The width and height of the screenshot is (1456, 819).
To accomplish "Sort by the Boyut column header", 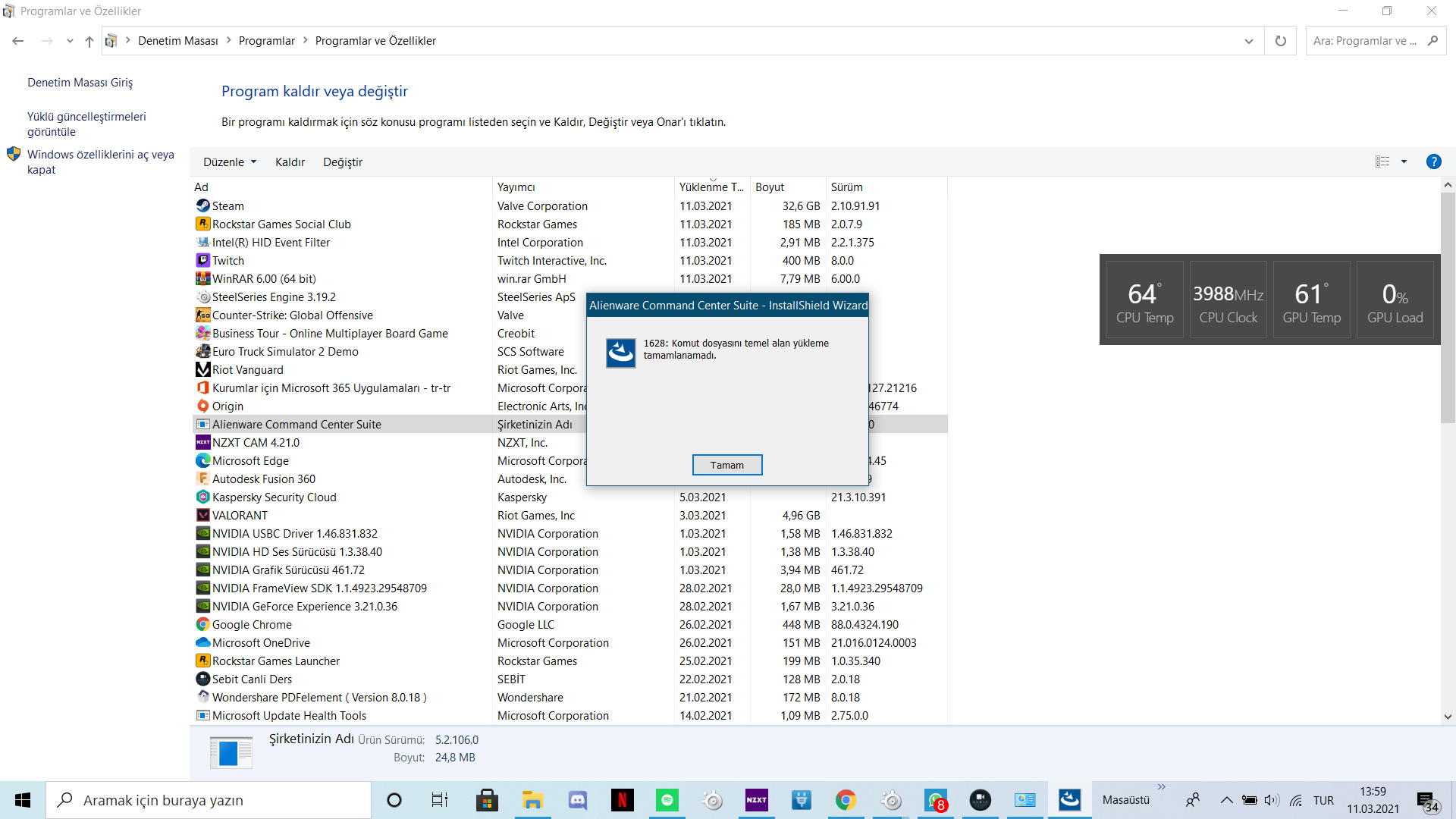I will click(788, 187).
